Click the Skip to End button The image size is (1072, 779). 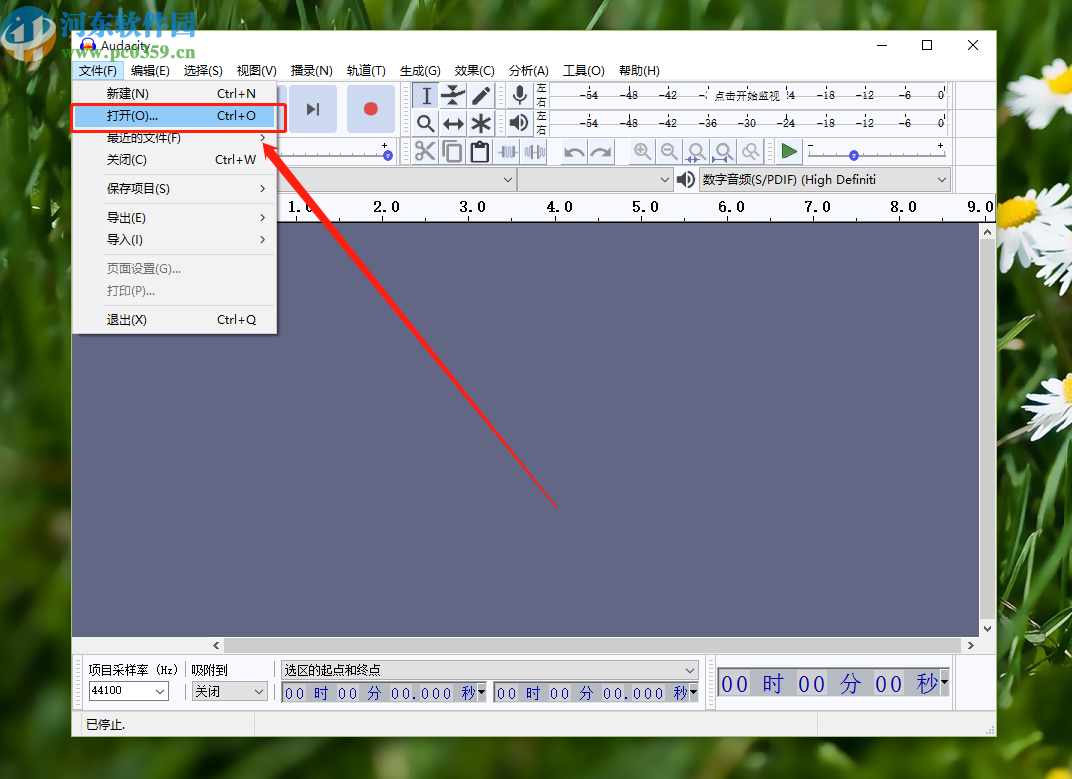point(313,109)
